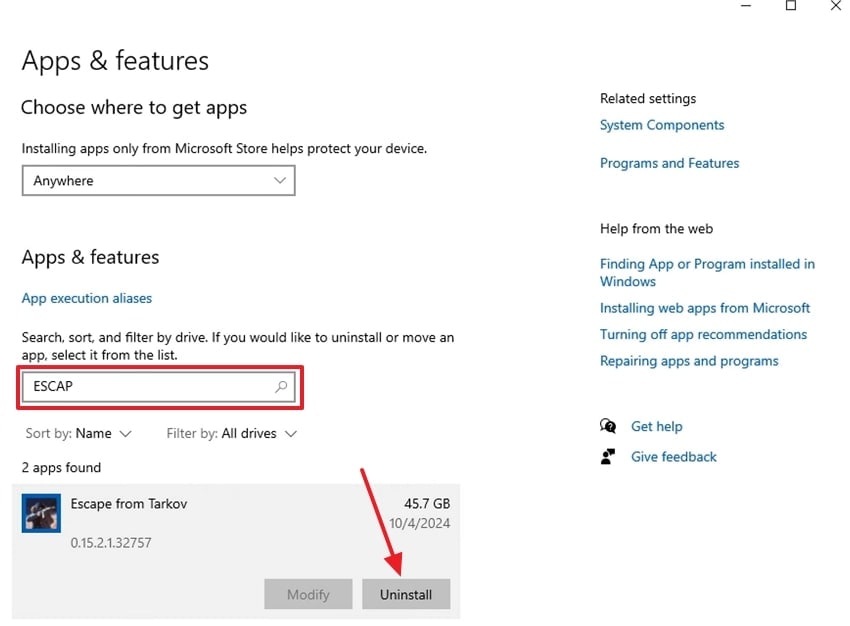Open Installing web apps from Microsoft link
Screen dimensions: 850x626
tap(705, 308)
